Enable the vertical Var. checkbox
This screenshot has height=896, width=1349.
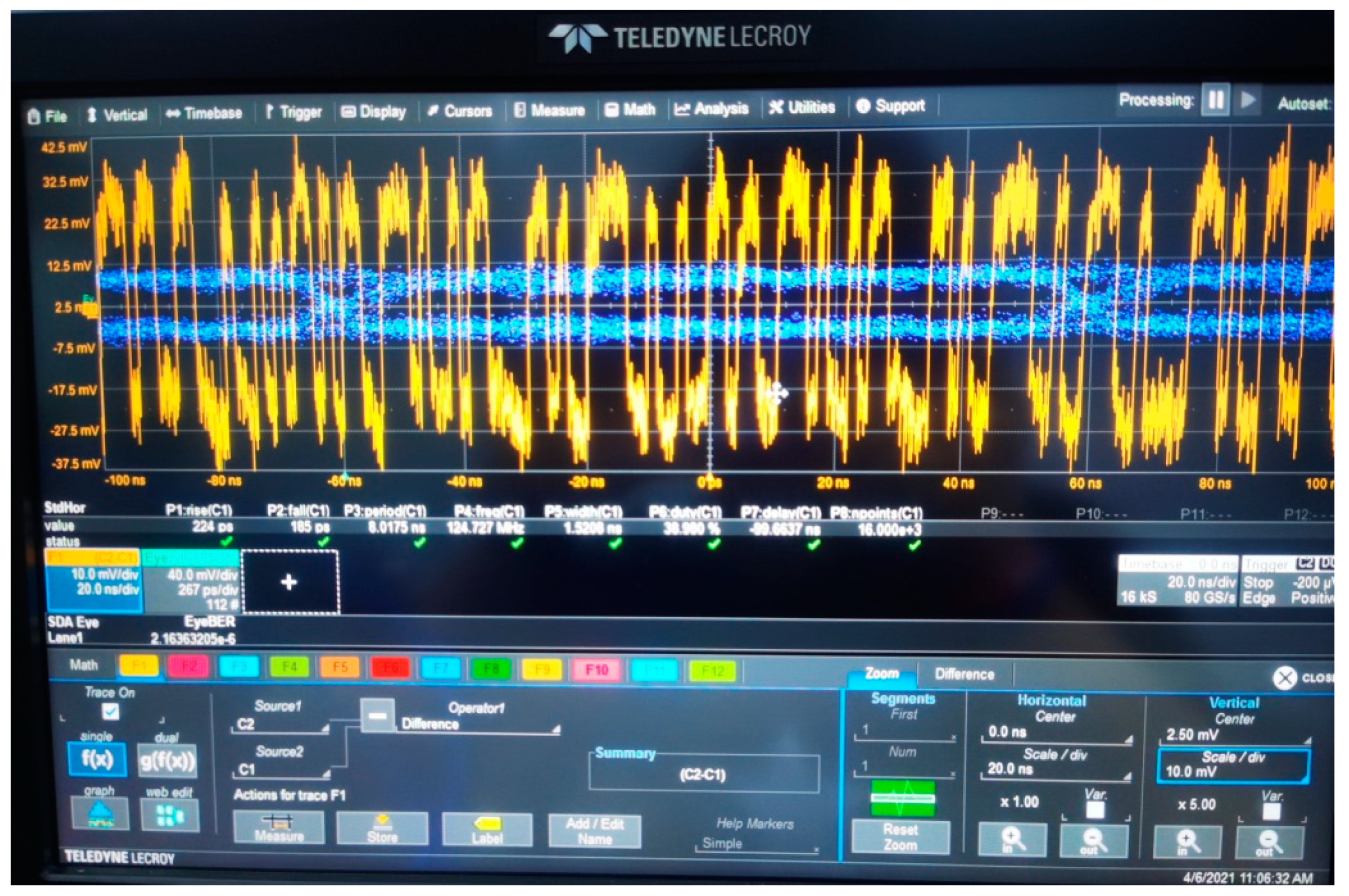pos(1271,811)
